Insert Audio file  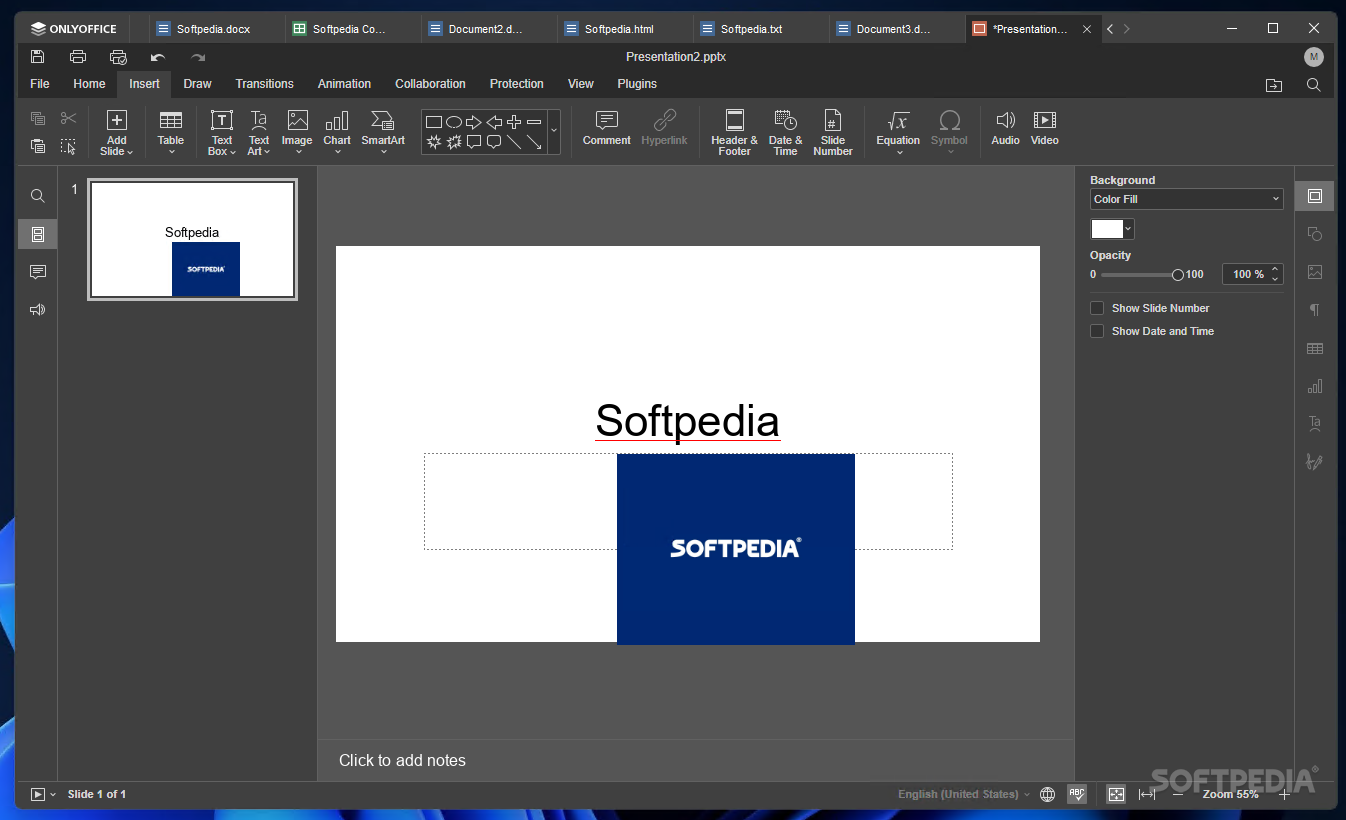(x=1005, y=129)
